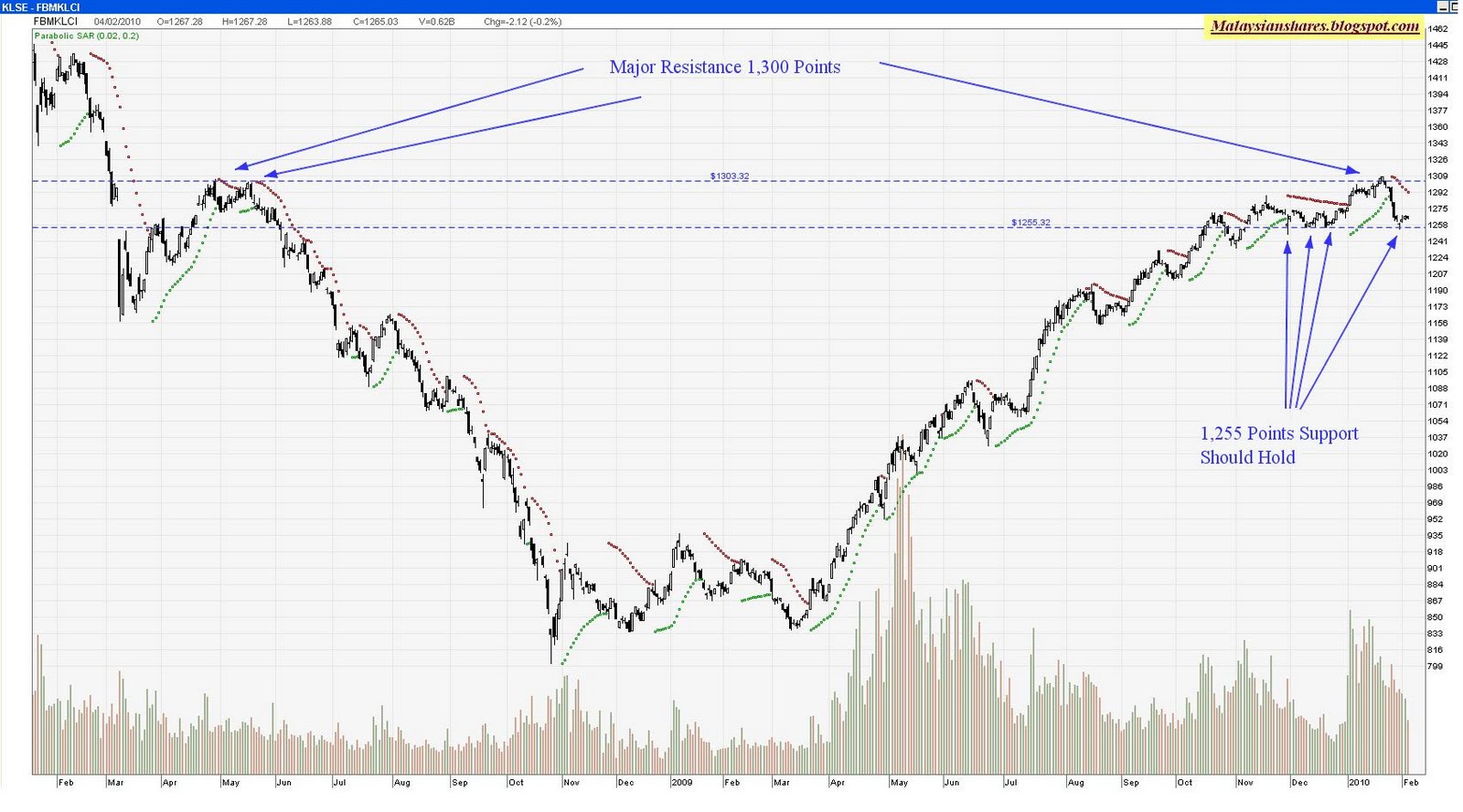
Task: Click the 901 value on price axis
Action: point(1436,568)
